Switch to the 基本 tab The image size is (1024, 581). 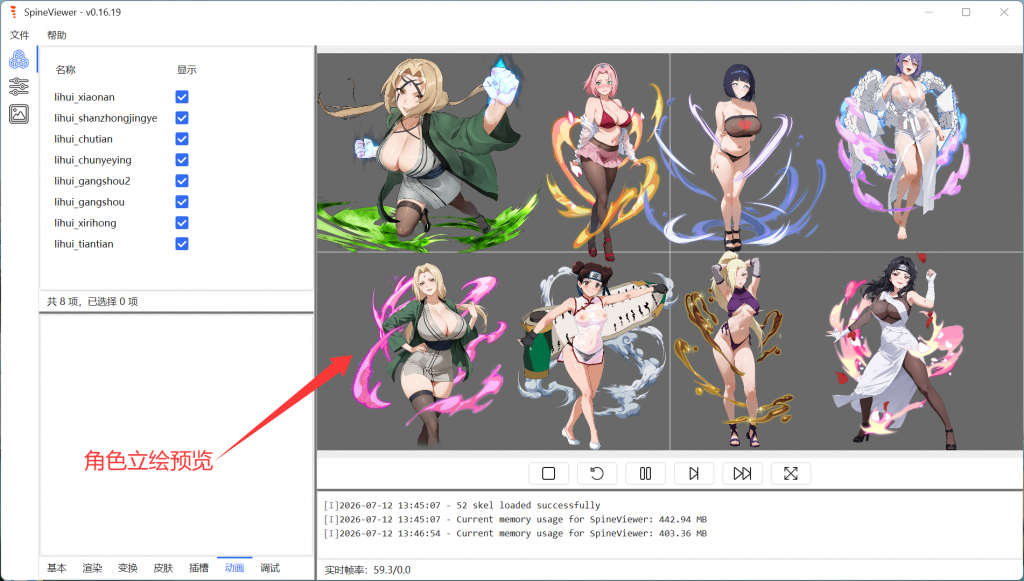(57, 568)
